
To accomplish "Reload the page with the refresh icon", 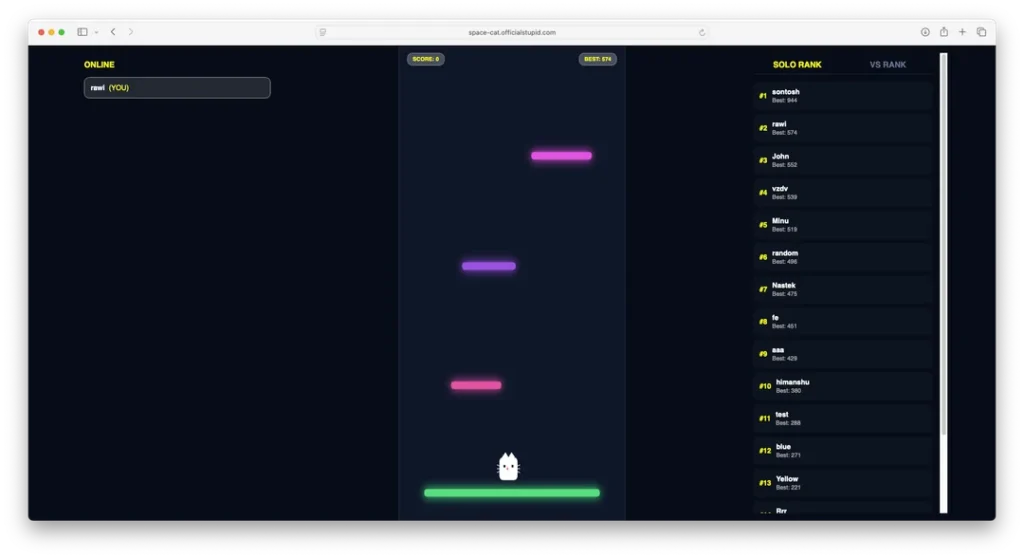I will tap(702, 32).
